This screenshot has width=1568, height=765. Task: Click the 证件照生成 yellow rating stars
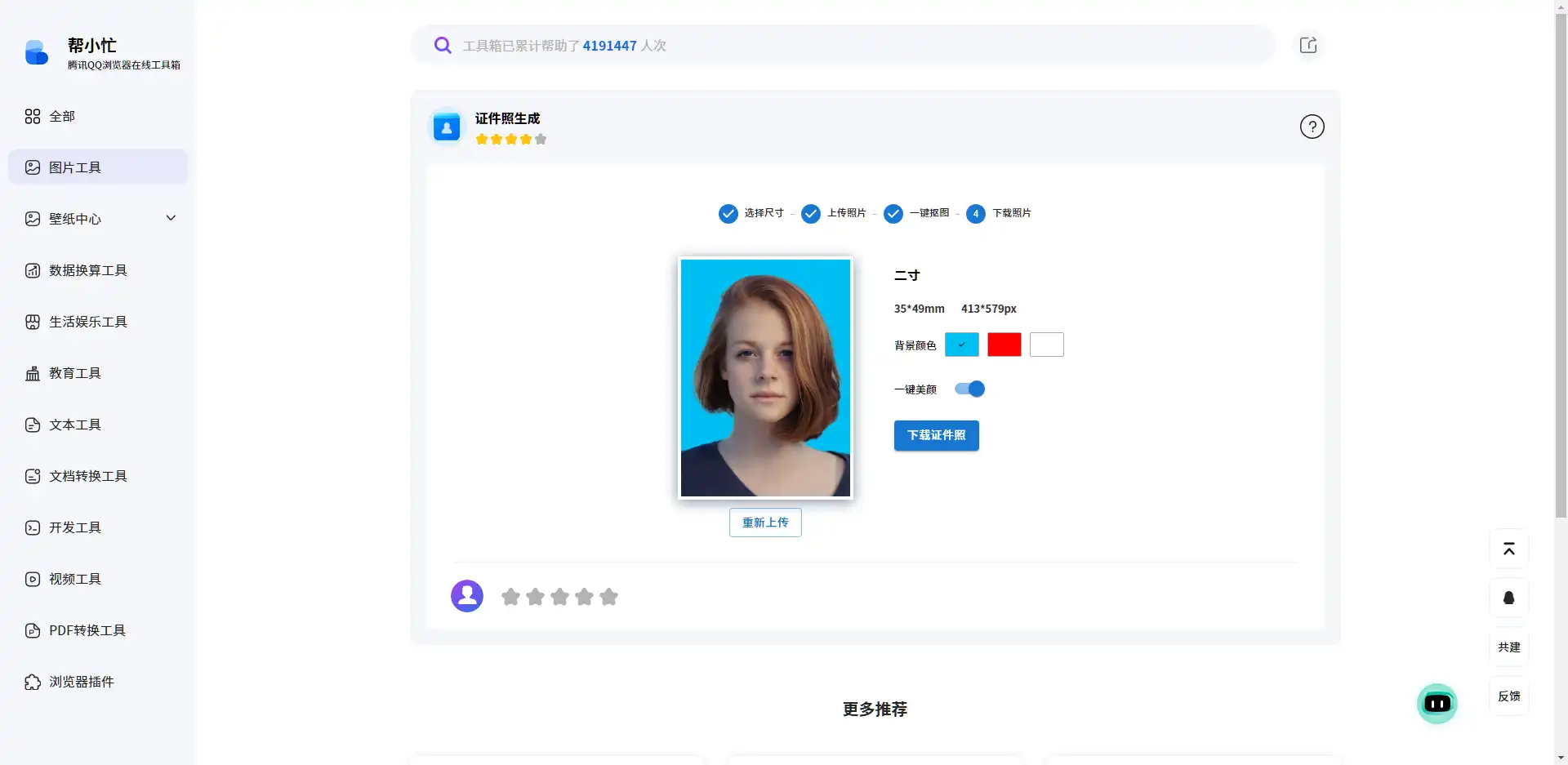(x=511, y=139)
